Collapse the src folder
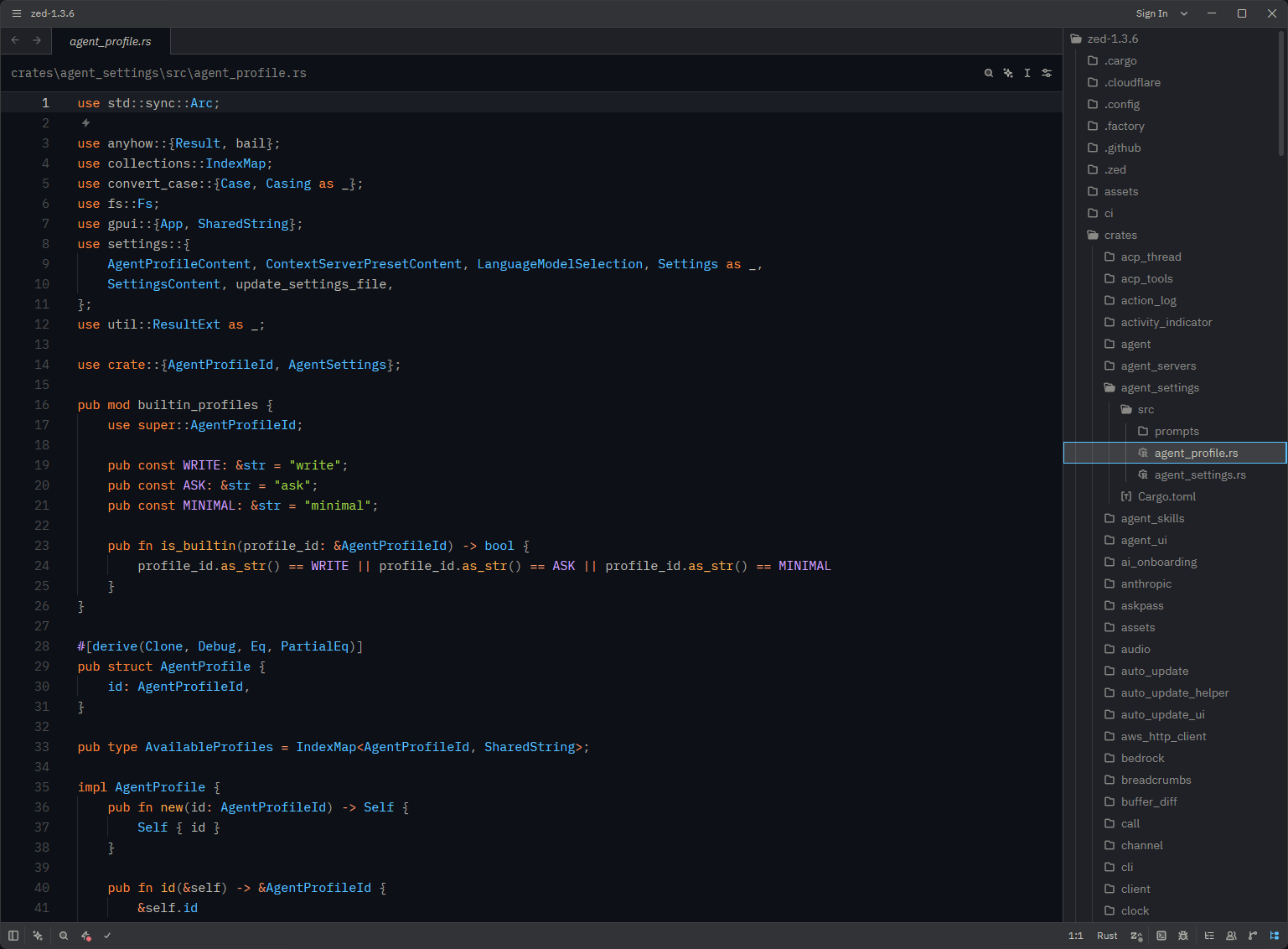Screen dimensions: 1288x949 pos(1173,409)
